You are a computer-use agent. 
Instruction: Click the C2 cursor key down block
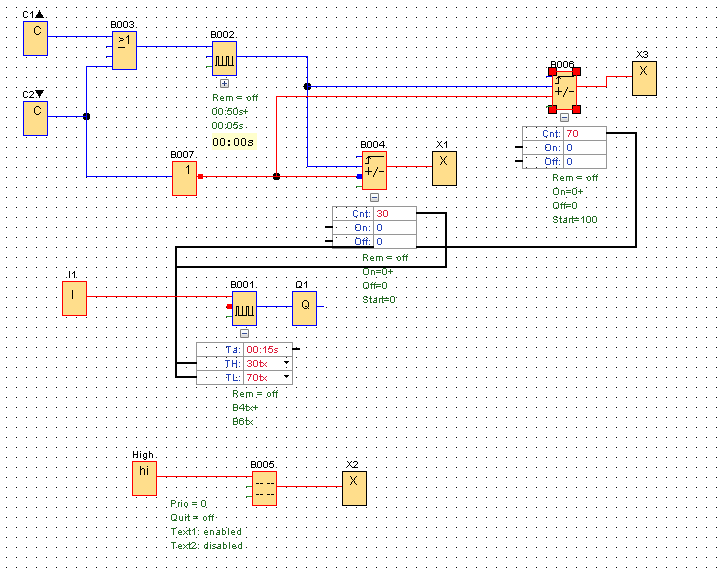coord(36,117)
